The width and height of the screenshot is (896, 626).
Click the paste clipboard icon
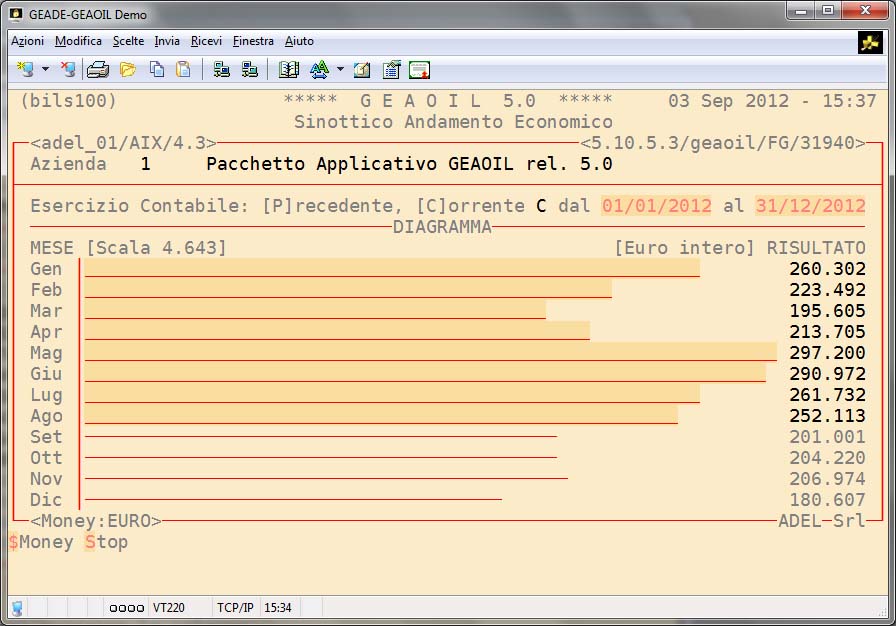pos(183,70)
